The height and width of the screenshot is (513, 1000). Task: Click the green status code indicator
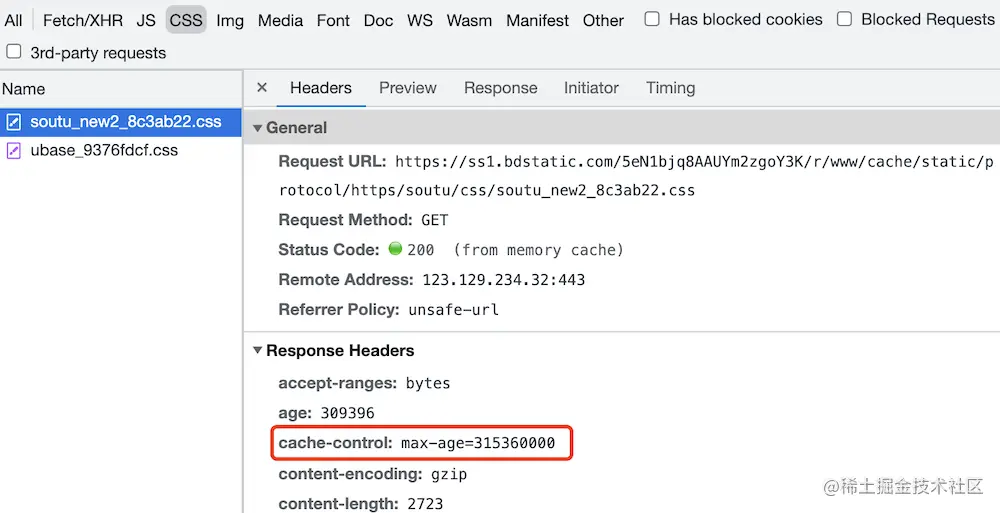pyautogui.click(x=395, y=249)
